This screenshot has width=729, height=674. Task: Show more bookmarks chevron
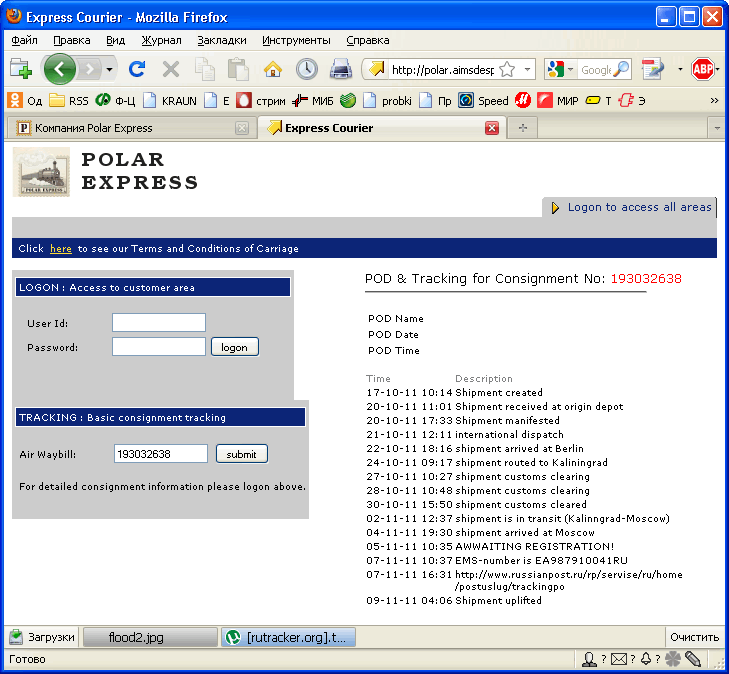point(715,100)
